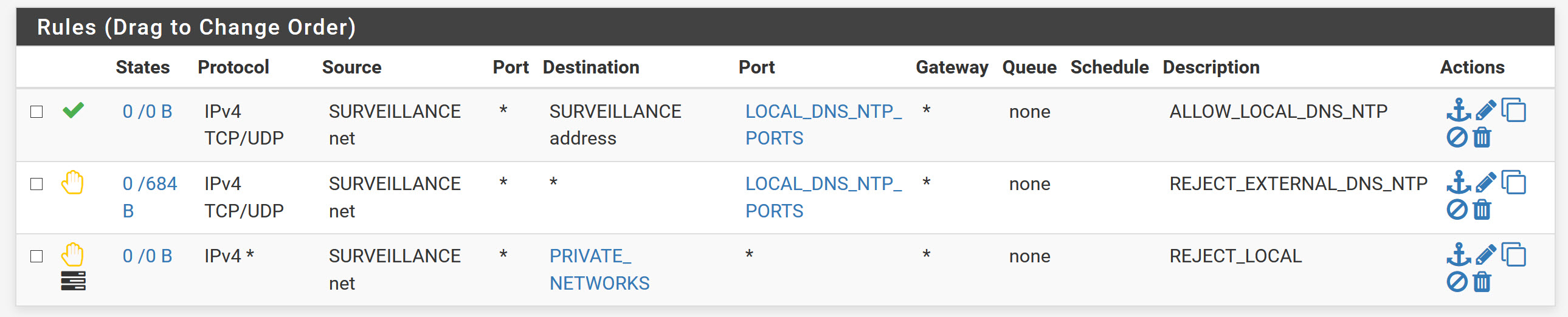Disable the ALLOW_LOCAL_DNS_NTP rule
Image resolution: width=1568 pixels, height=317 pixels.
pyautogui.click(x=1457, y=137)
